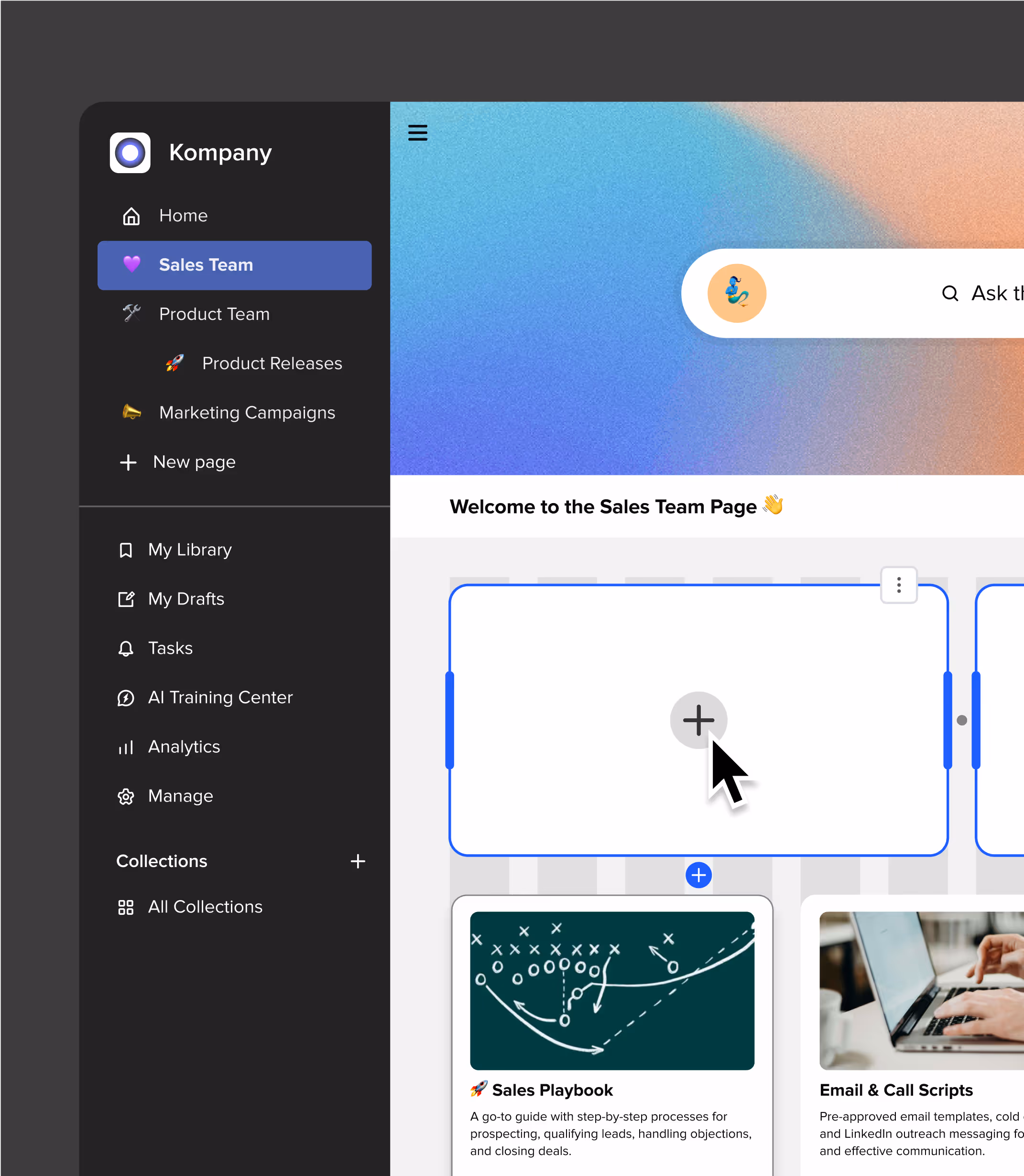
Task: Click the gray plus add-content button
Action: pos(697,720)
